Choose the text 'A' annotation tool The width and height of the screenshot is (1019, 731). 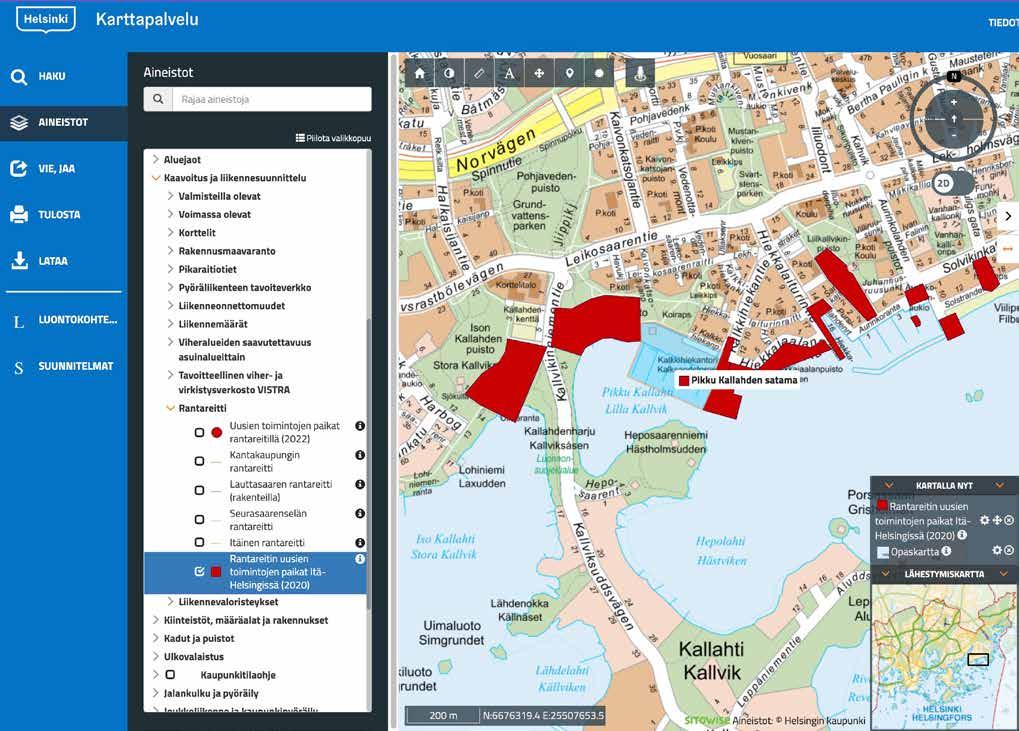[x=509, y=73]
